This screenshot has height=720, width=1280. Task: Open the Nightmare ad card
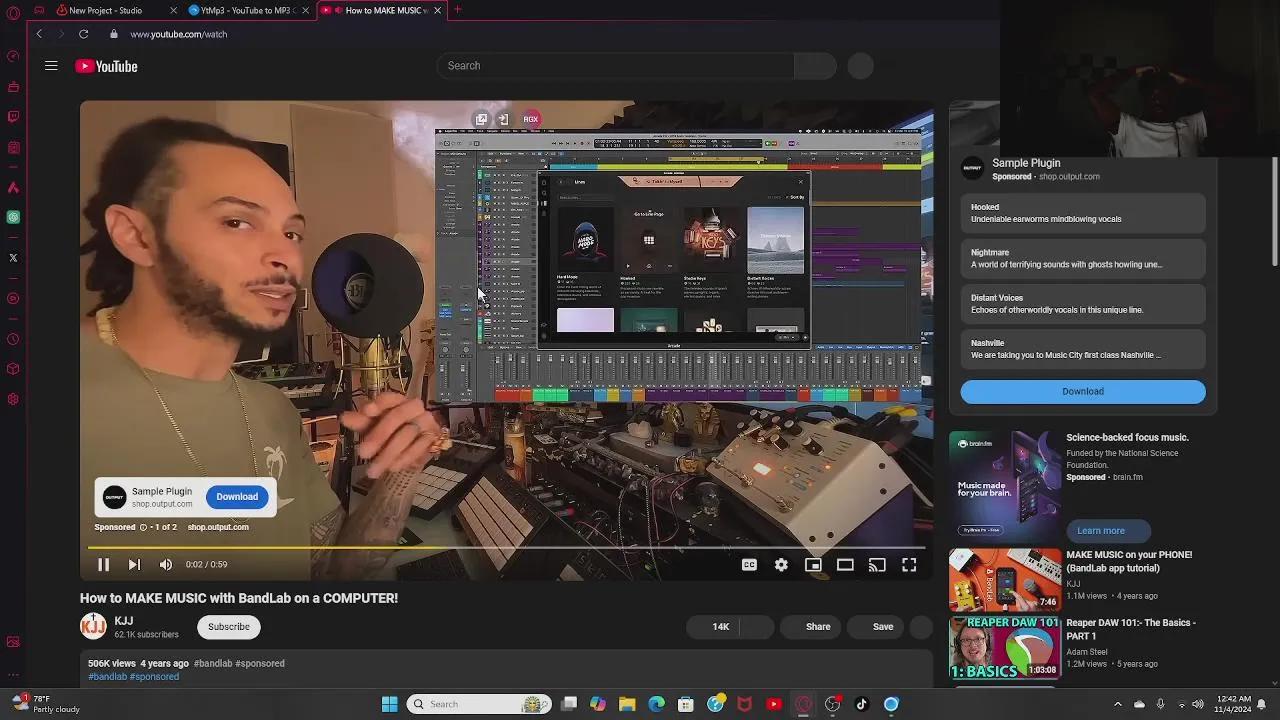(x=1083, y=259)
